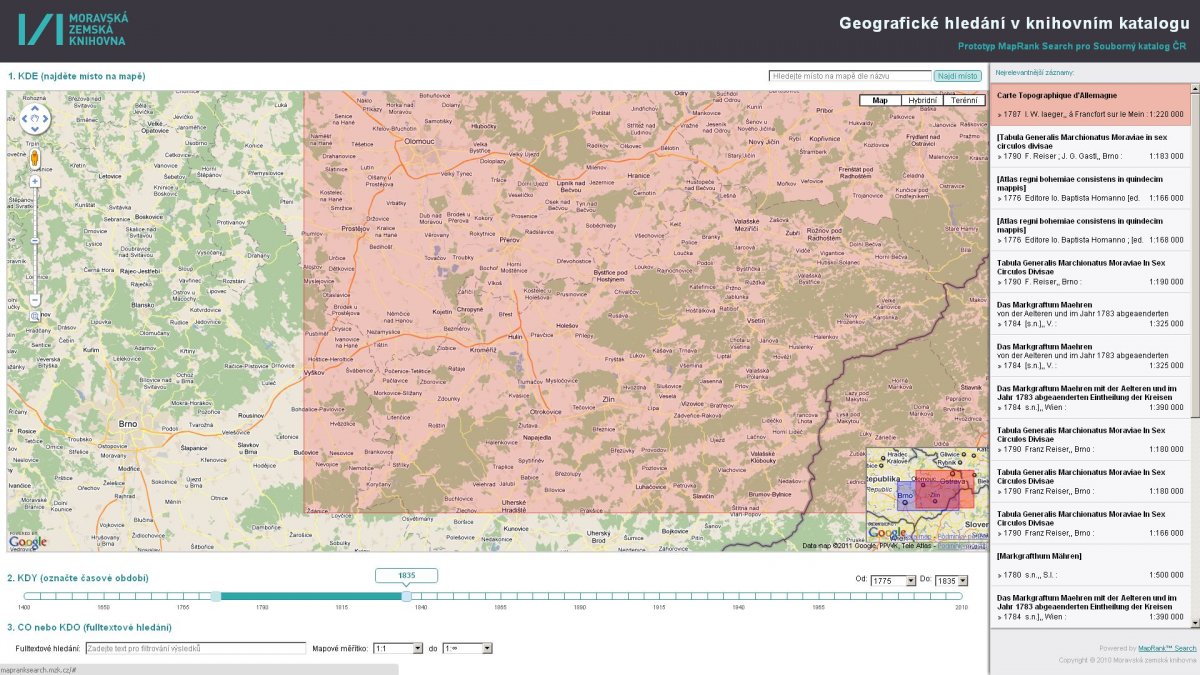Click the magnifier zoom-to-area icon

click(35, 316)
